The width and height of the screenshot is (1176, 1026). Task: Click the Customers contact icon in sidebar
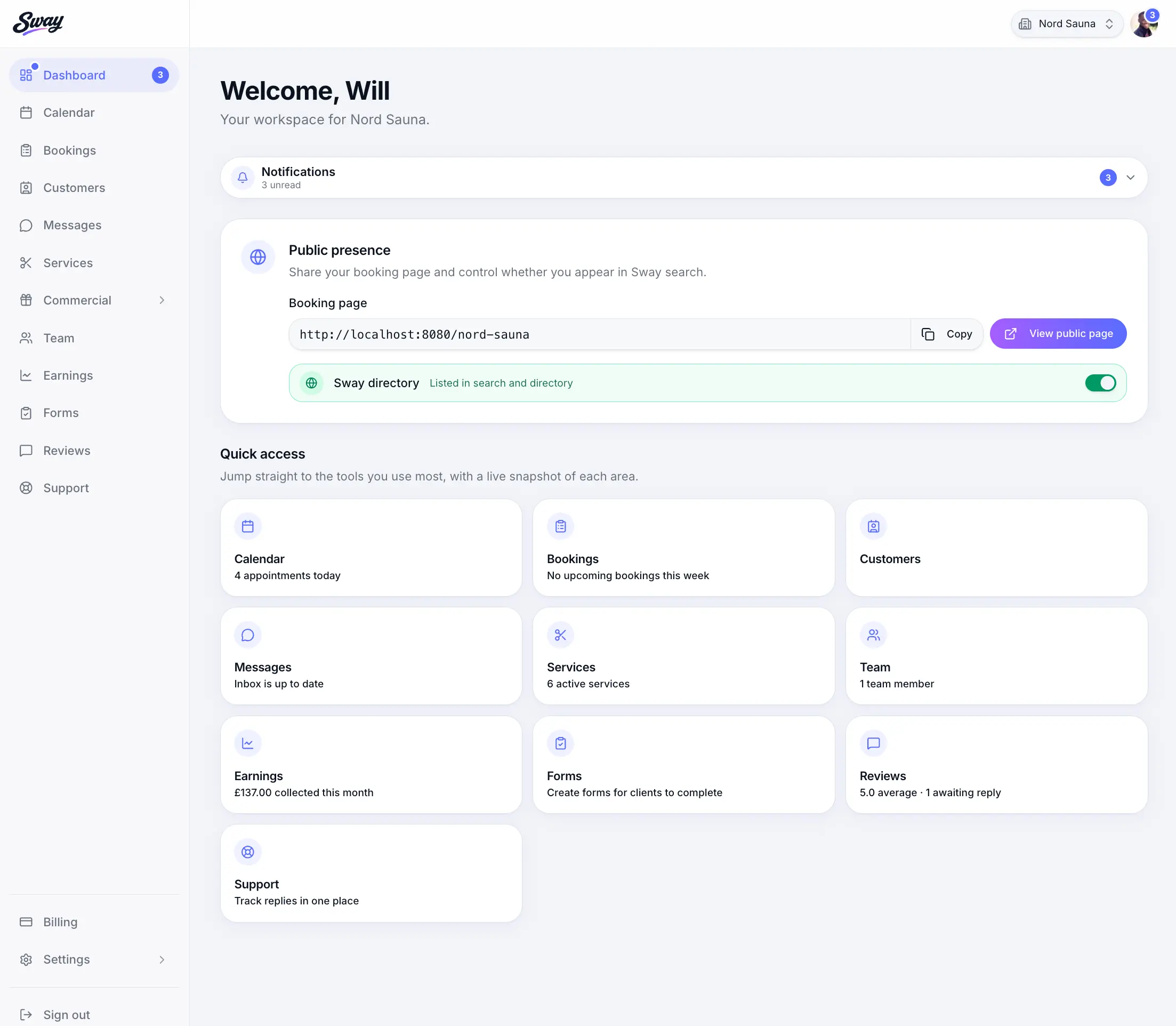tap(26, 188)
